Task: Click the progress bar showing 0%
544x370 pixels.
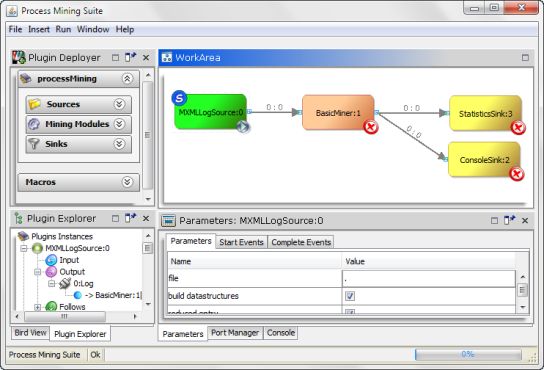Action: (468, 354)
